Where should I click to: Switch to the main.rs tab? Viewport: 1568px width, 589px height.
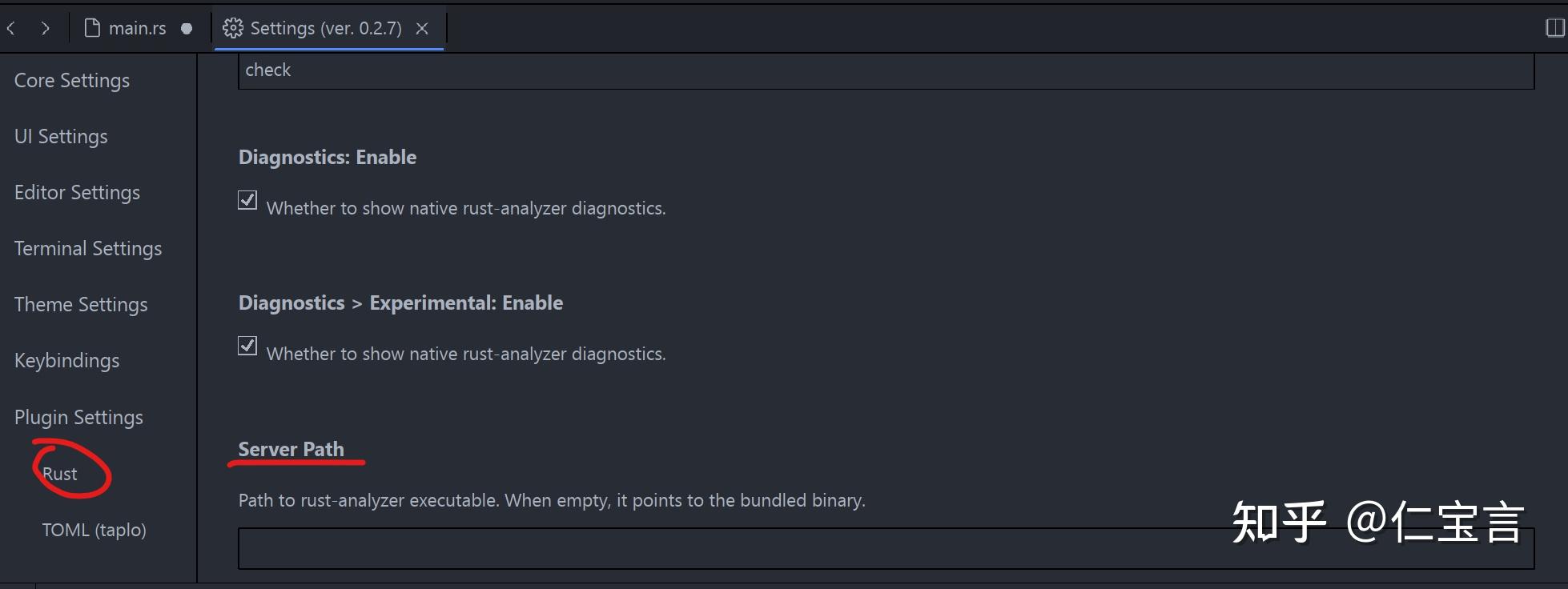[x=137, y=29]
